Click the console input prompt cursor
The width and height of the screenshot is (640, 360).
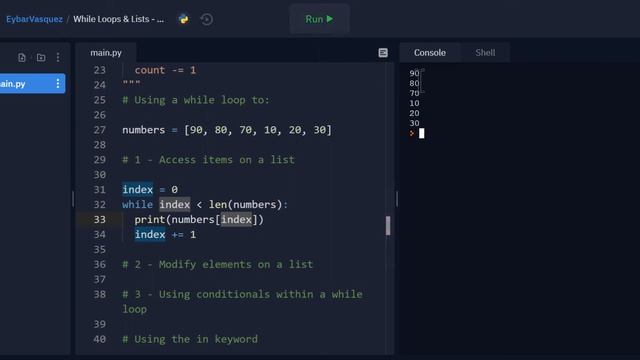coord(422,133)
